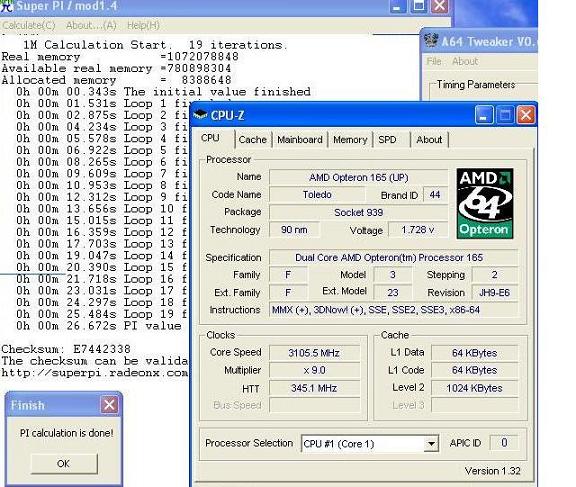Click OK in the Finish dialog
576x487 pixels.
click(x=64, y=464)
